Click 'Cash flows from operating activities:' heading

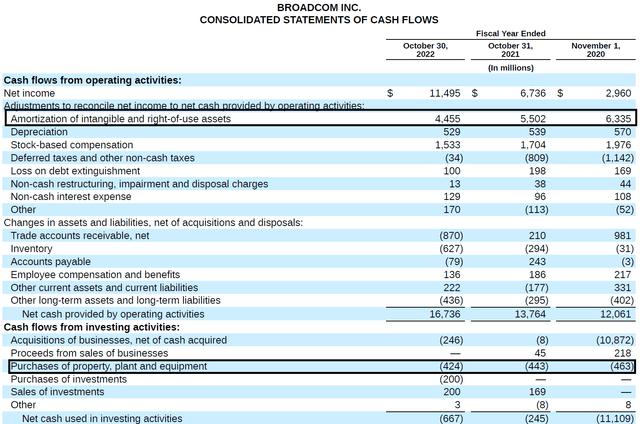point(93,80)
